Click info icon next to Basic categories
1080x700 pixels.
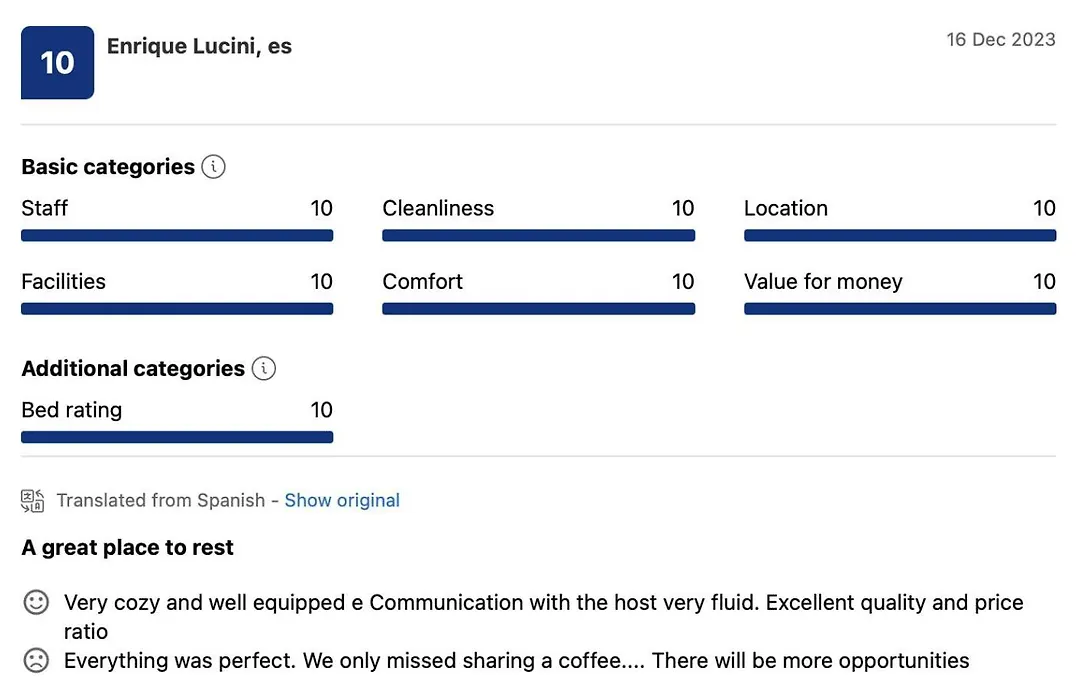[214, 167]
